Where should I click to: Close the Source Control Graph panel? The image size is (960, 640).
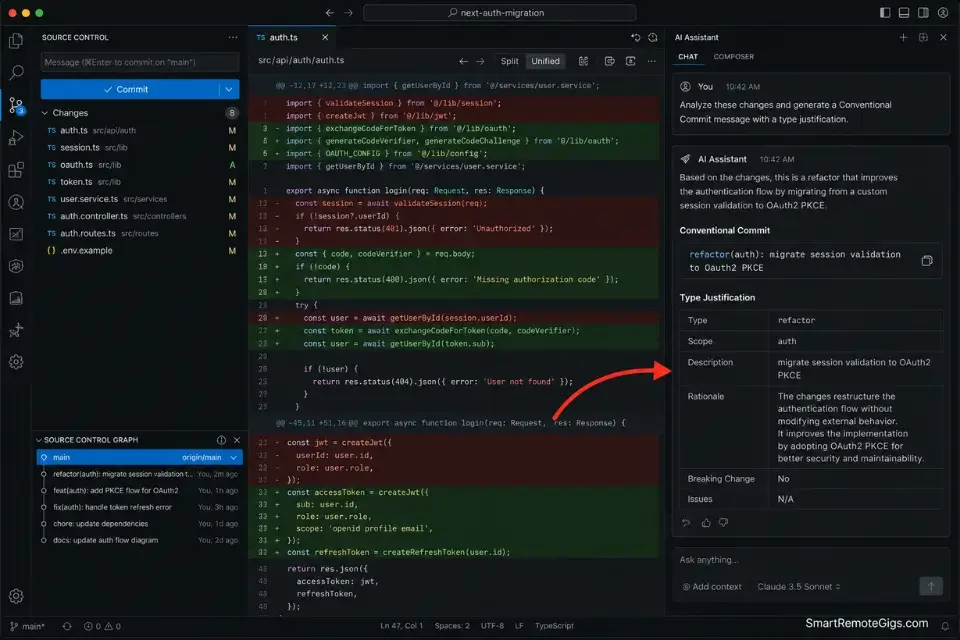point(237,440)
